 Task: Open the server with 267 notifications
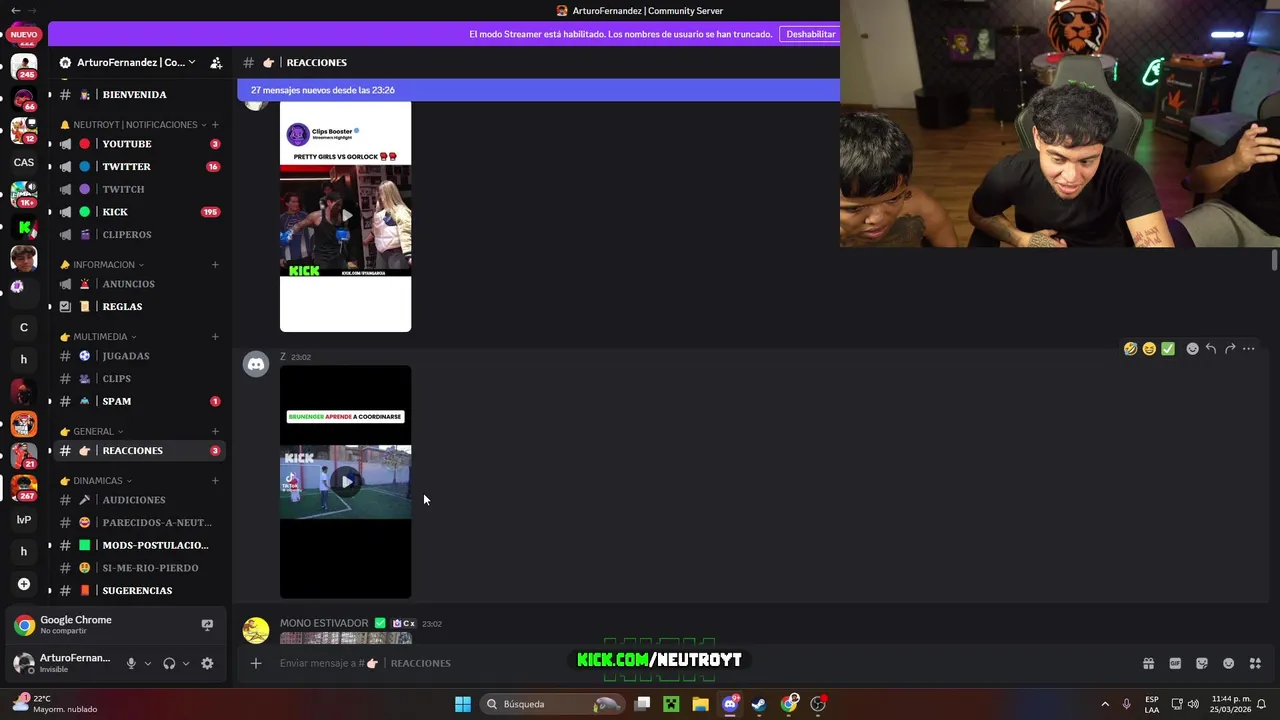pos(24,487)
